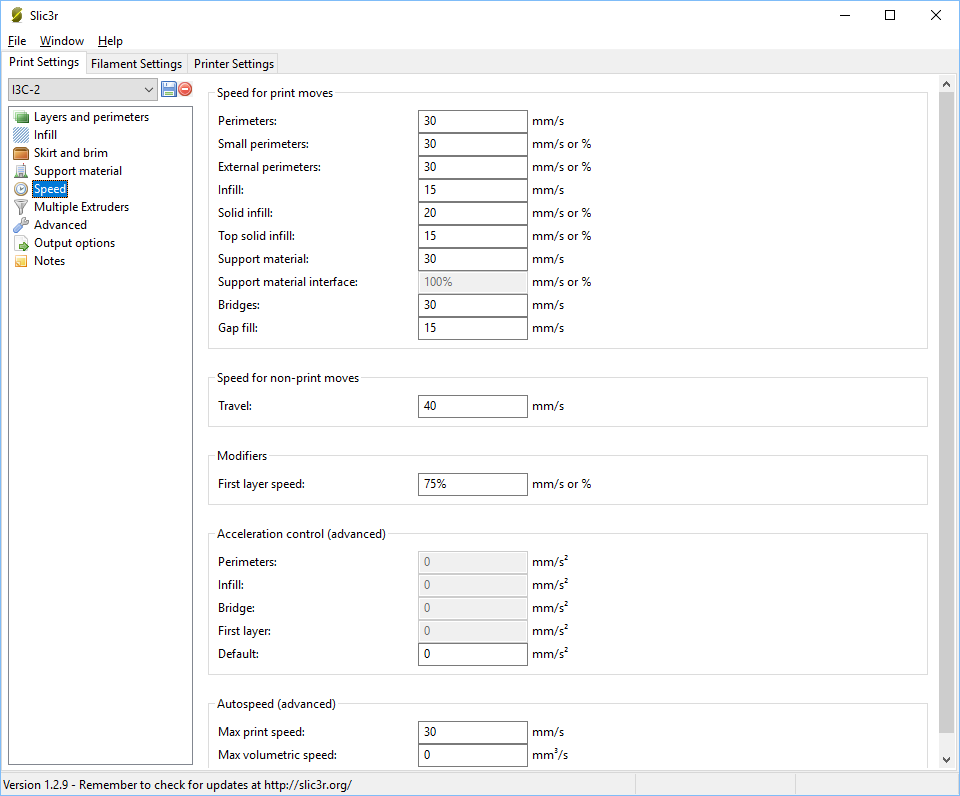Screen dimensions: 960x796
Task: Click the vertical scrollbar of settings panel
Action: tap(947, 400)
